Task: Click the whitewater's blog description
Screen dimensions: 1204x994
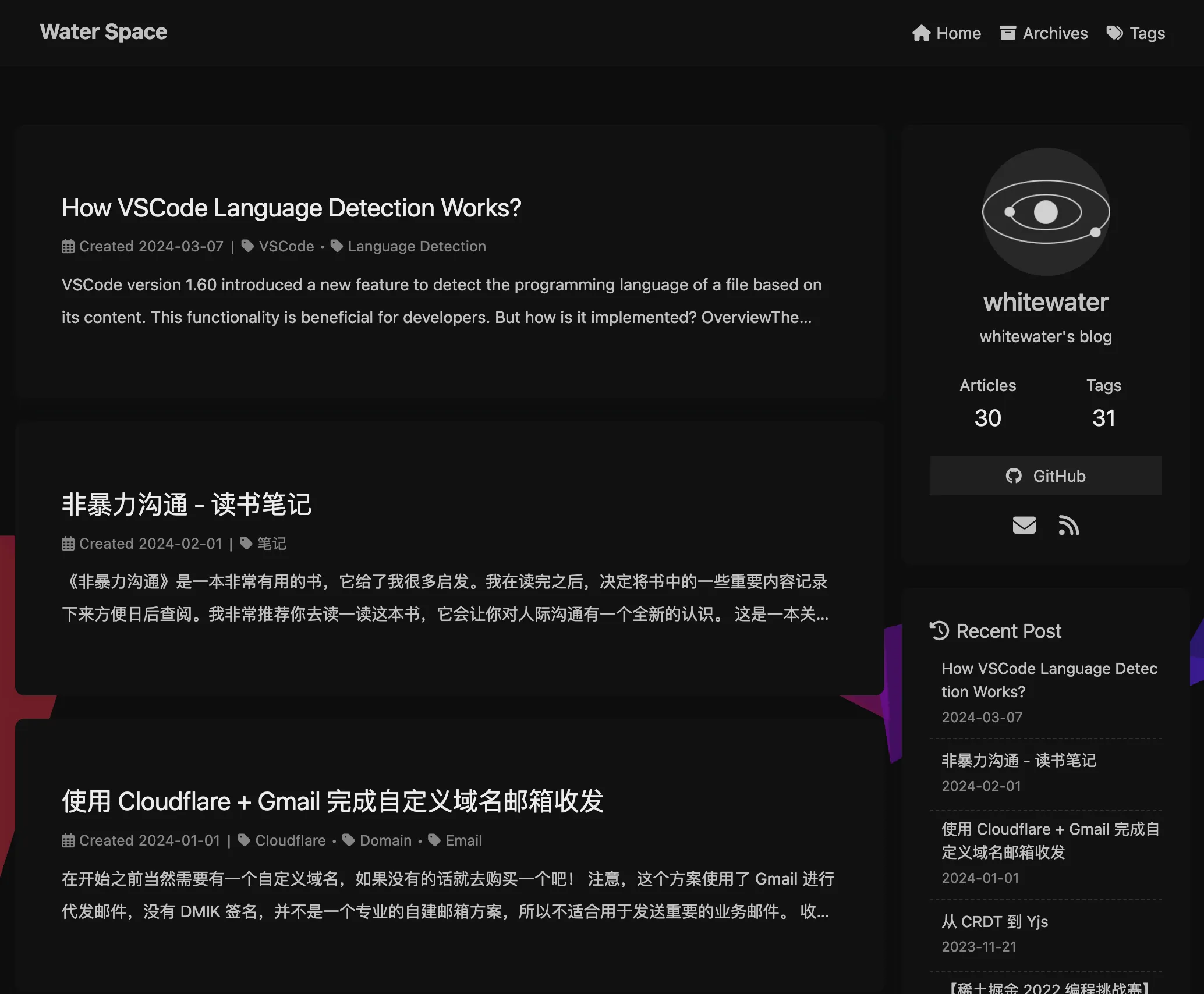Action: (1046, 336)
